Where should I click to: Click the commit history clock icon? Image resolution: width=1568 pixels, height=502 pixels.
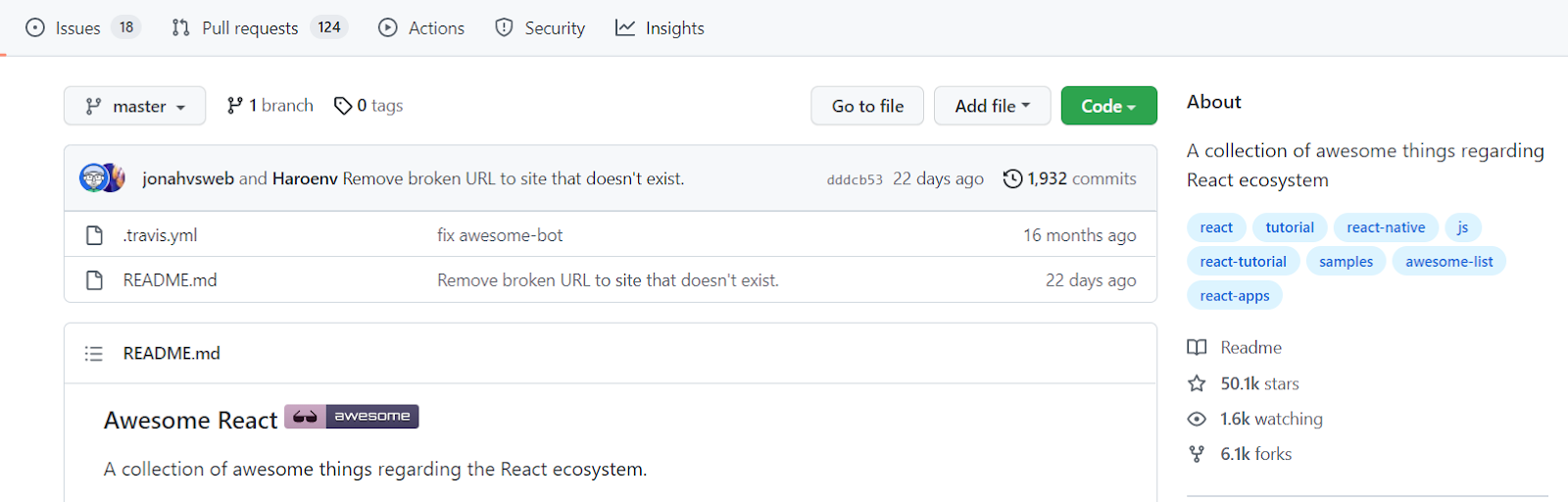click(1012, 178)
